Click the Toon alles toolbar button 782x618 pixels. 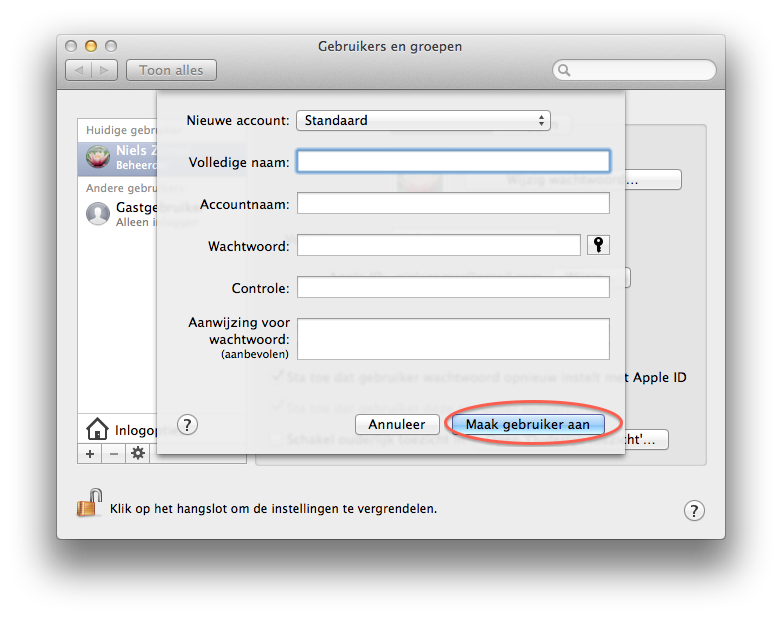click(x=171, y=70)
